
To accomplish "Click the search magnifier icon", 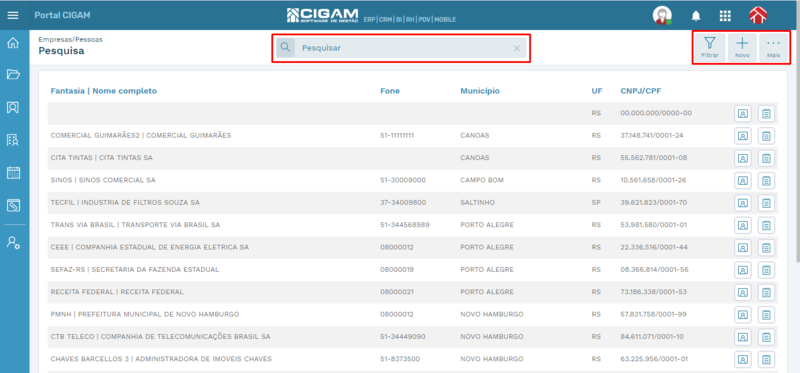I will point(286,47).
